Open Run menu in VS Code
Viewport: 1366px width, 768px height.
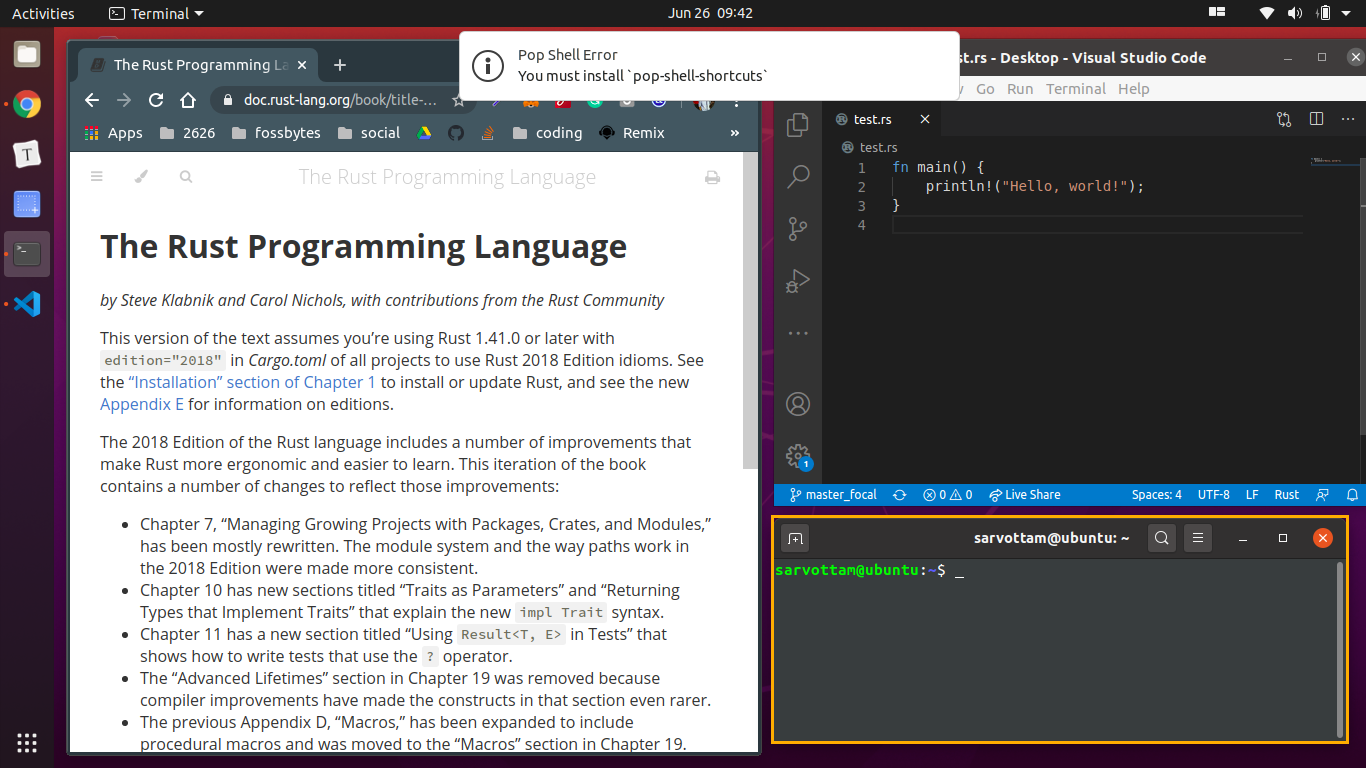tap(1020, 89)
